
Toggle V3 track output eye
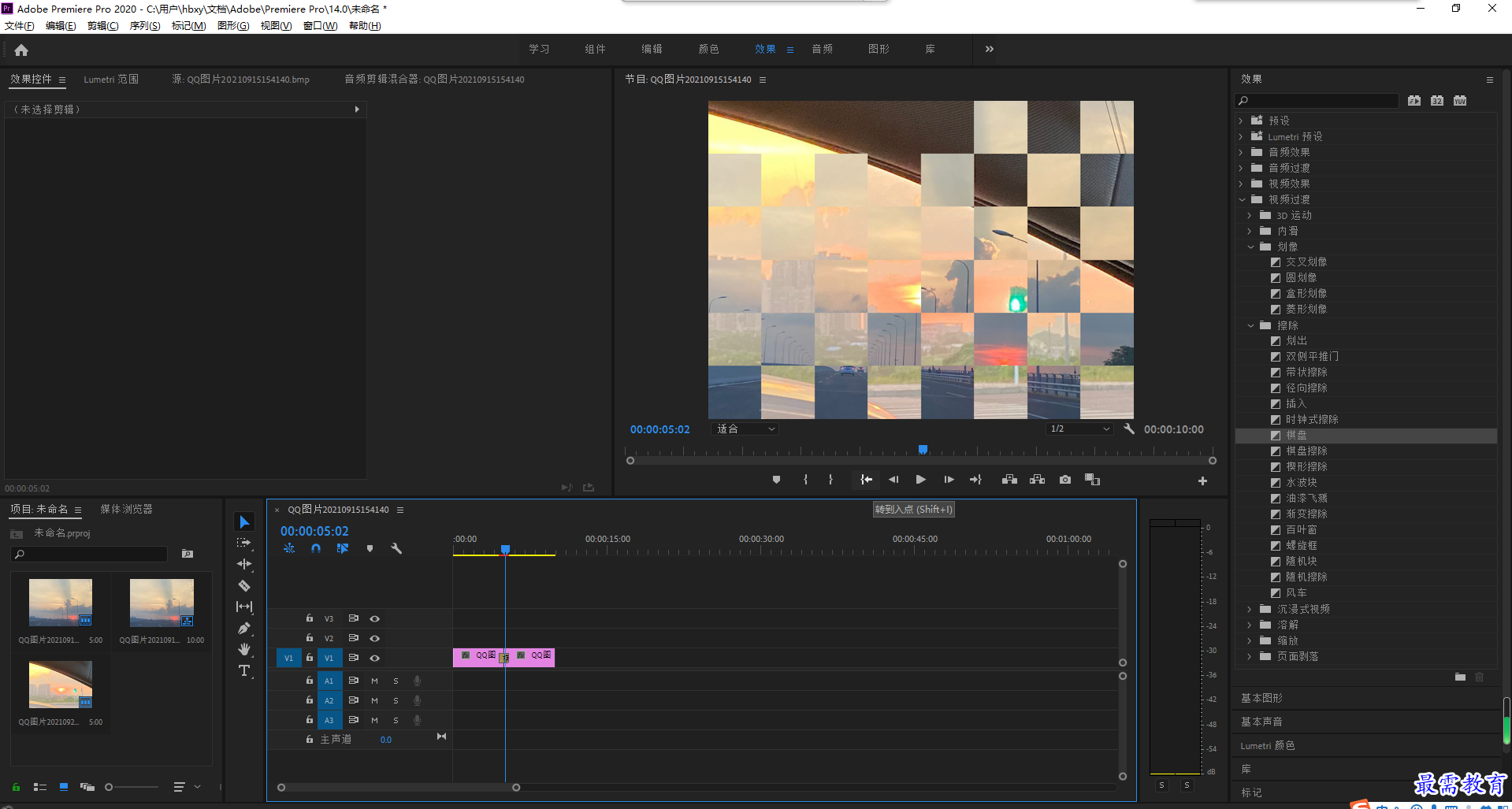point(375,618)
